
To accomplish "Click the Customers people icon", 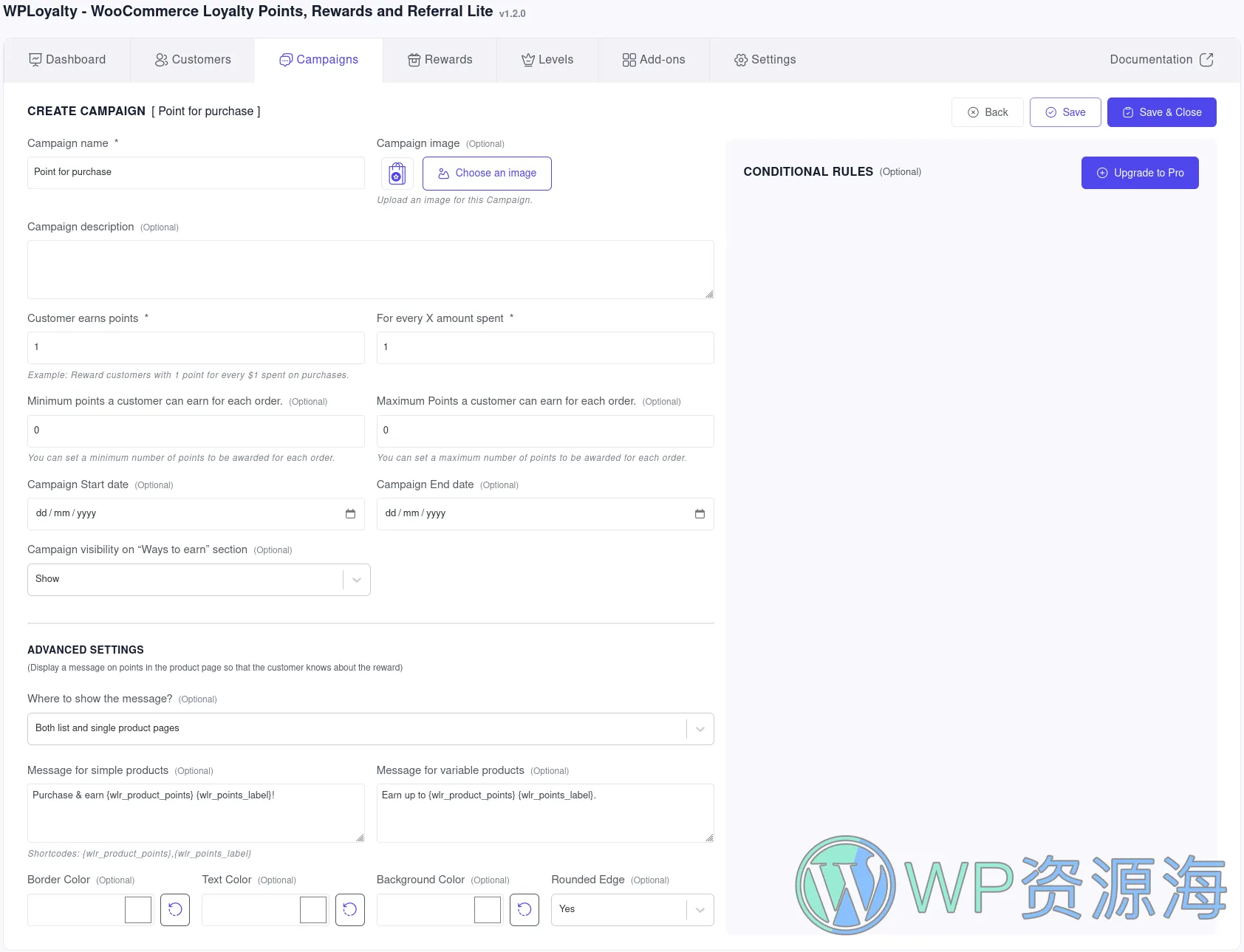I will coord(161,60).
